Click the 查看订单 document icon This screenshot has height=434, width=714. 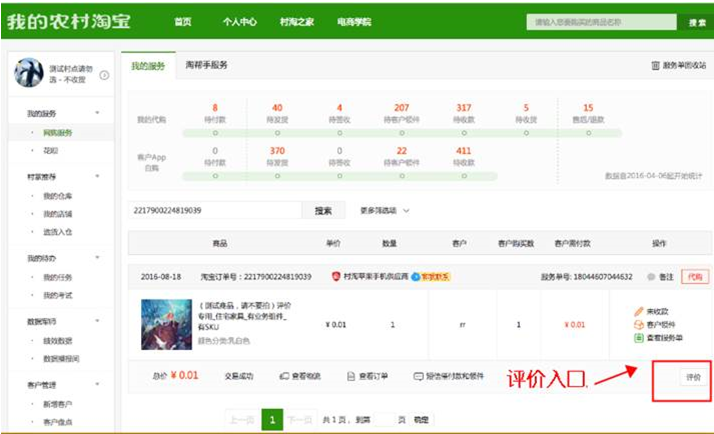pyautogui.click(x=351, y=376)
